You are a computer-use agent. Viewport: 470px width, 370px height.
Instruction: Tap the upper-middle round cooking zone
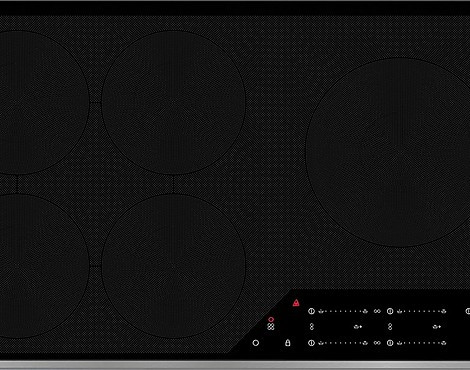pyautogui.click(x=174, y=102)
